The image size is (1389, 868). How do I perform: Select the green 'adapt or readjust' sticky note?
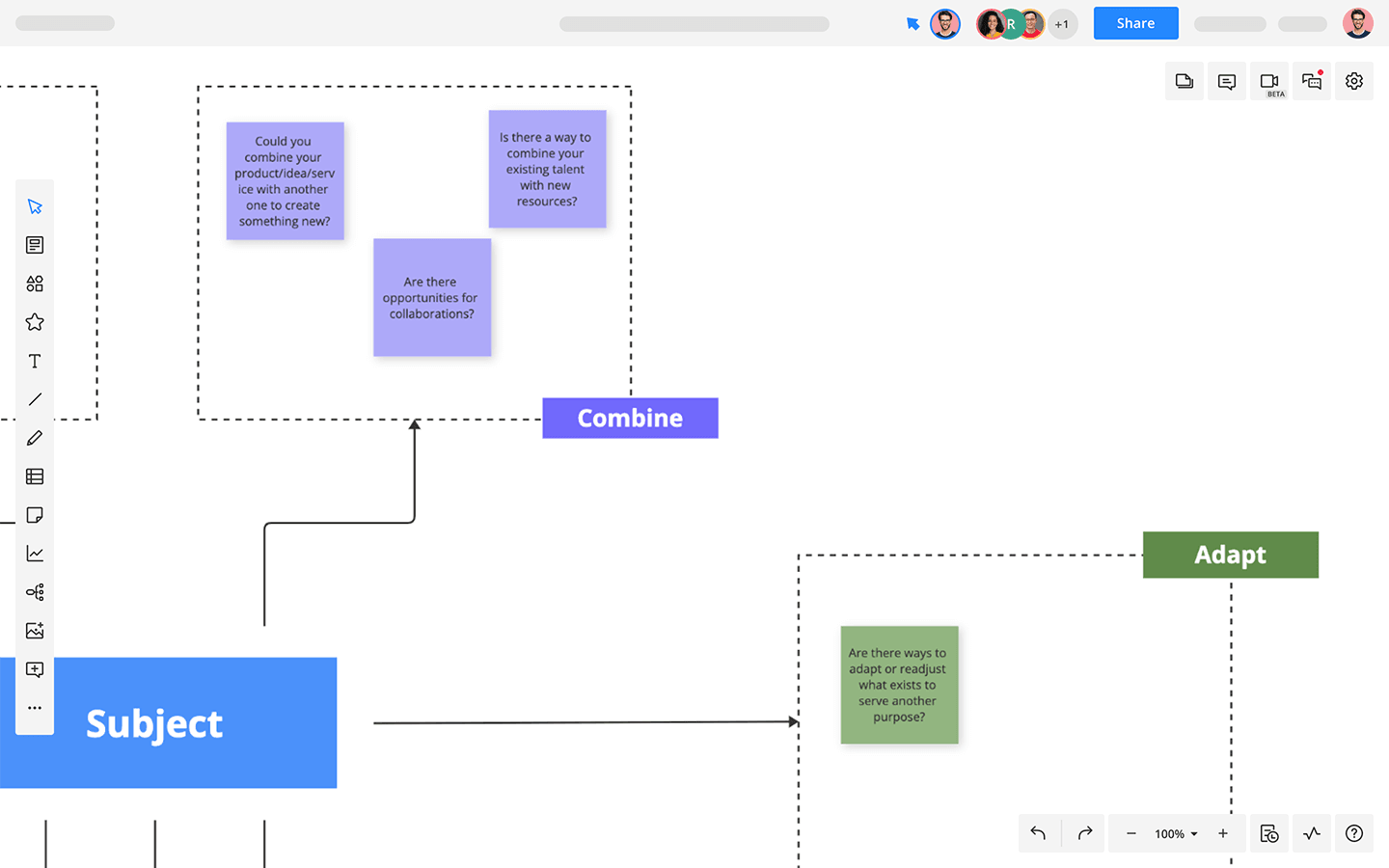899,685
